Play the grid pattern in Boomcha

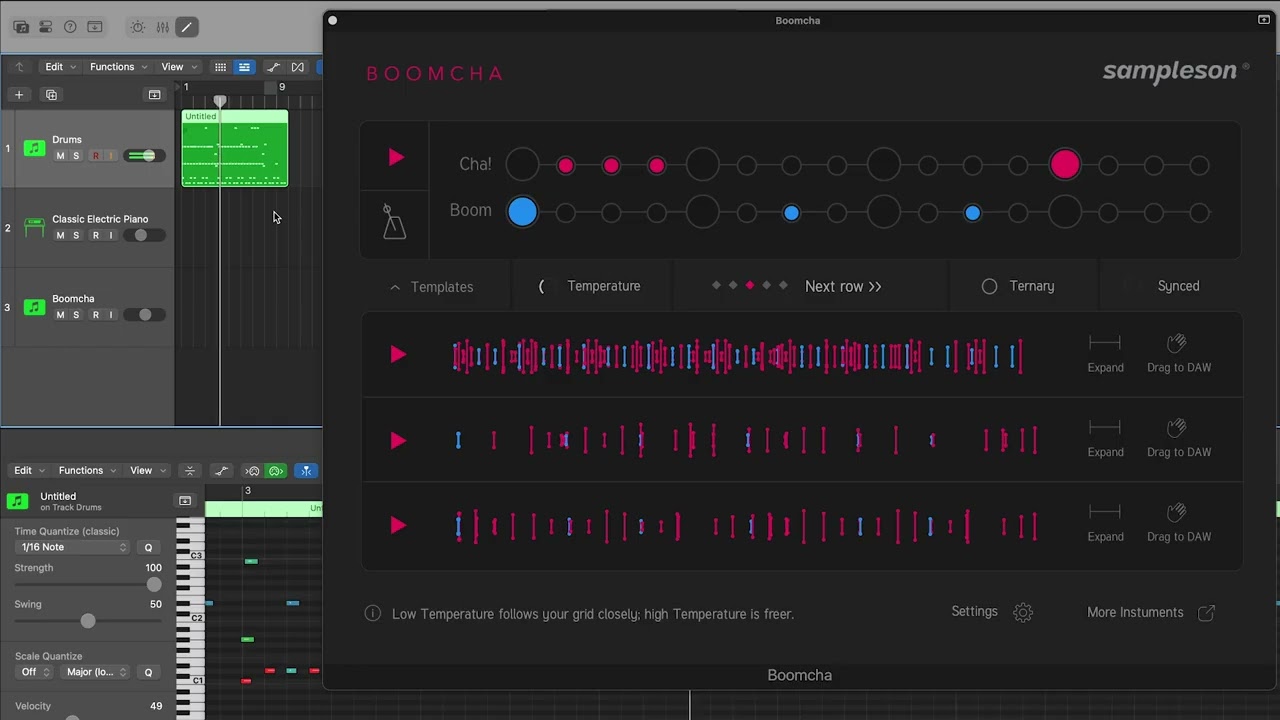(x=396, y=157)
